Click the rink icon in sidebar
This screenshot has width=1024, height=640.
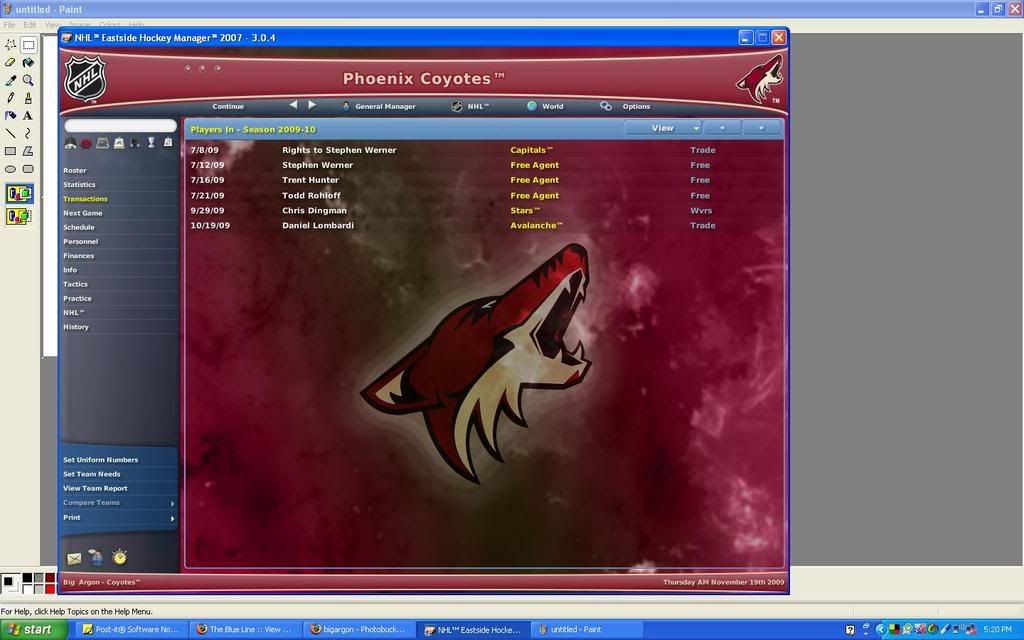(103, 143)
